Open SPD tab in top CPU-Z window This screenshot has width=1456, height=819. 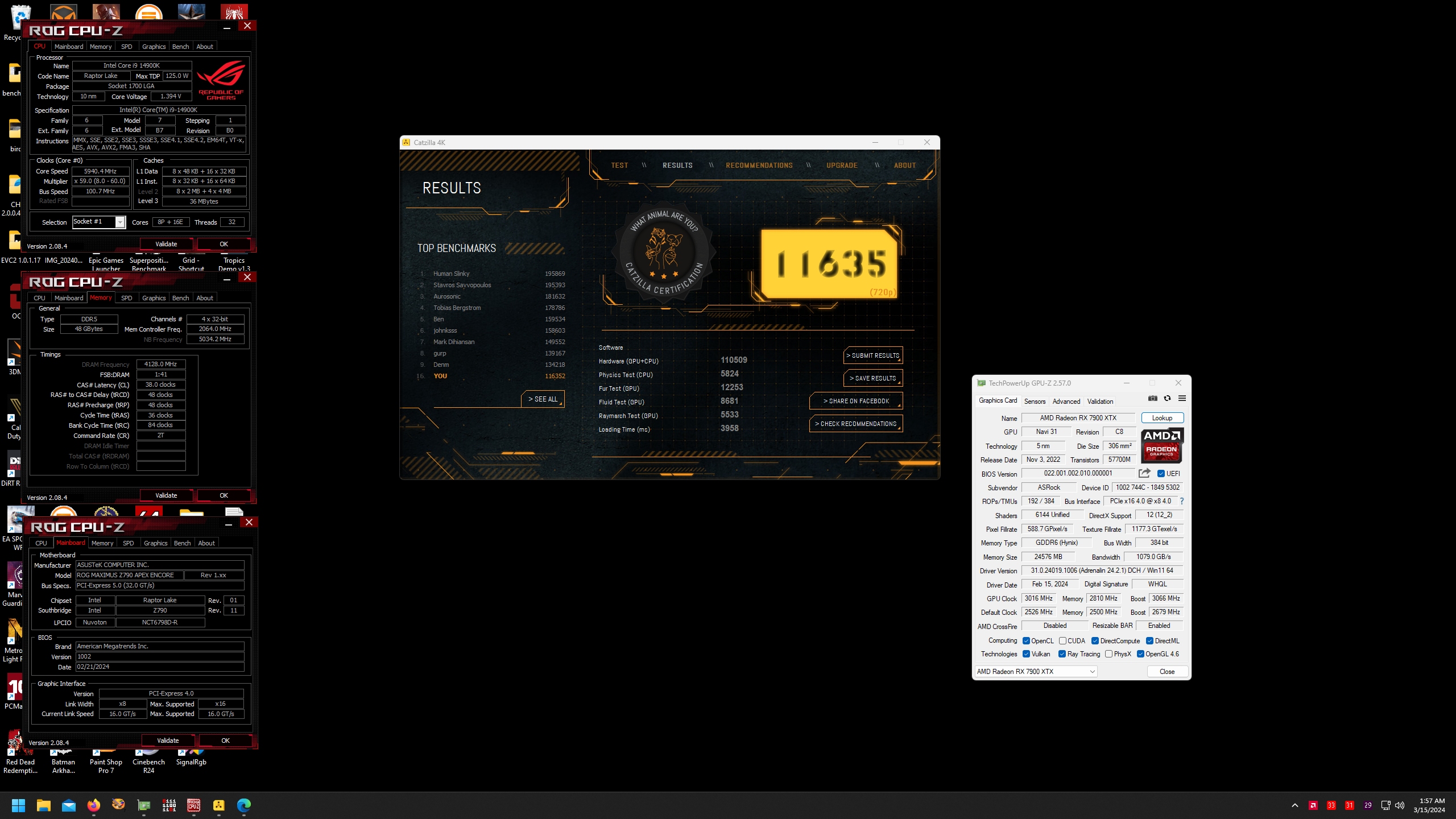click(x=127, y=47)
